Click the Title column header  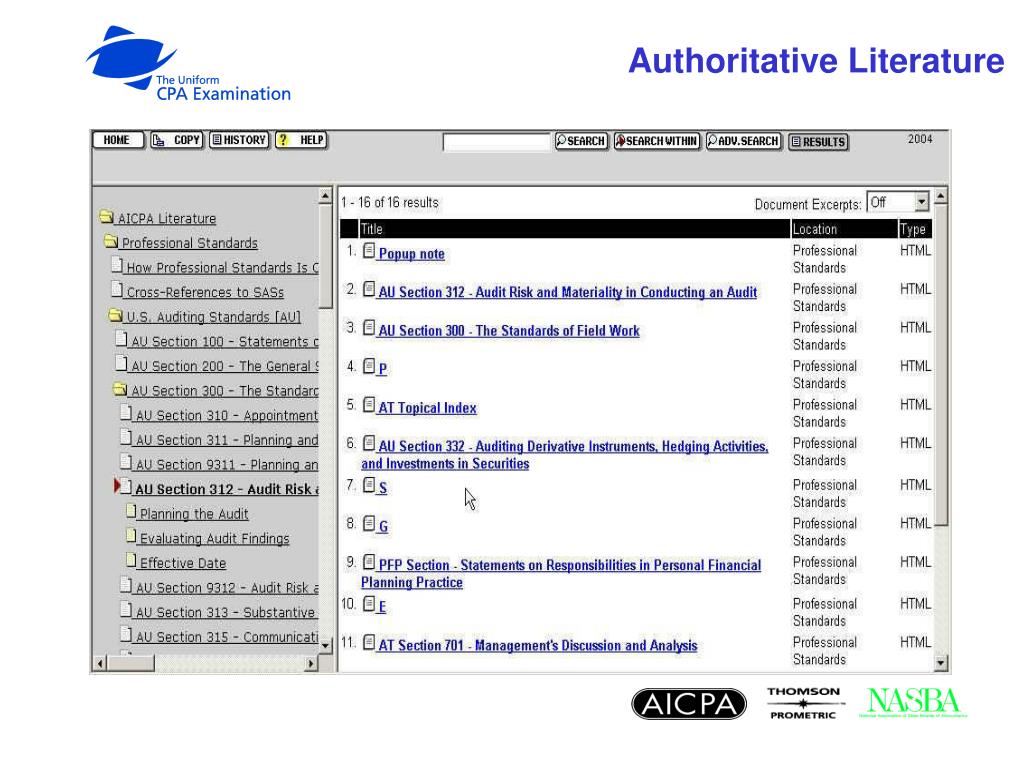574,229
